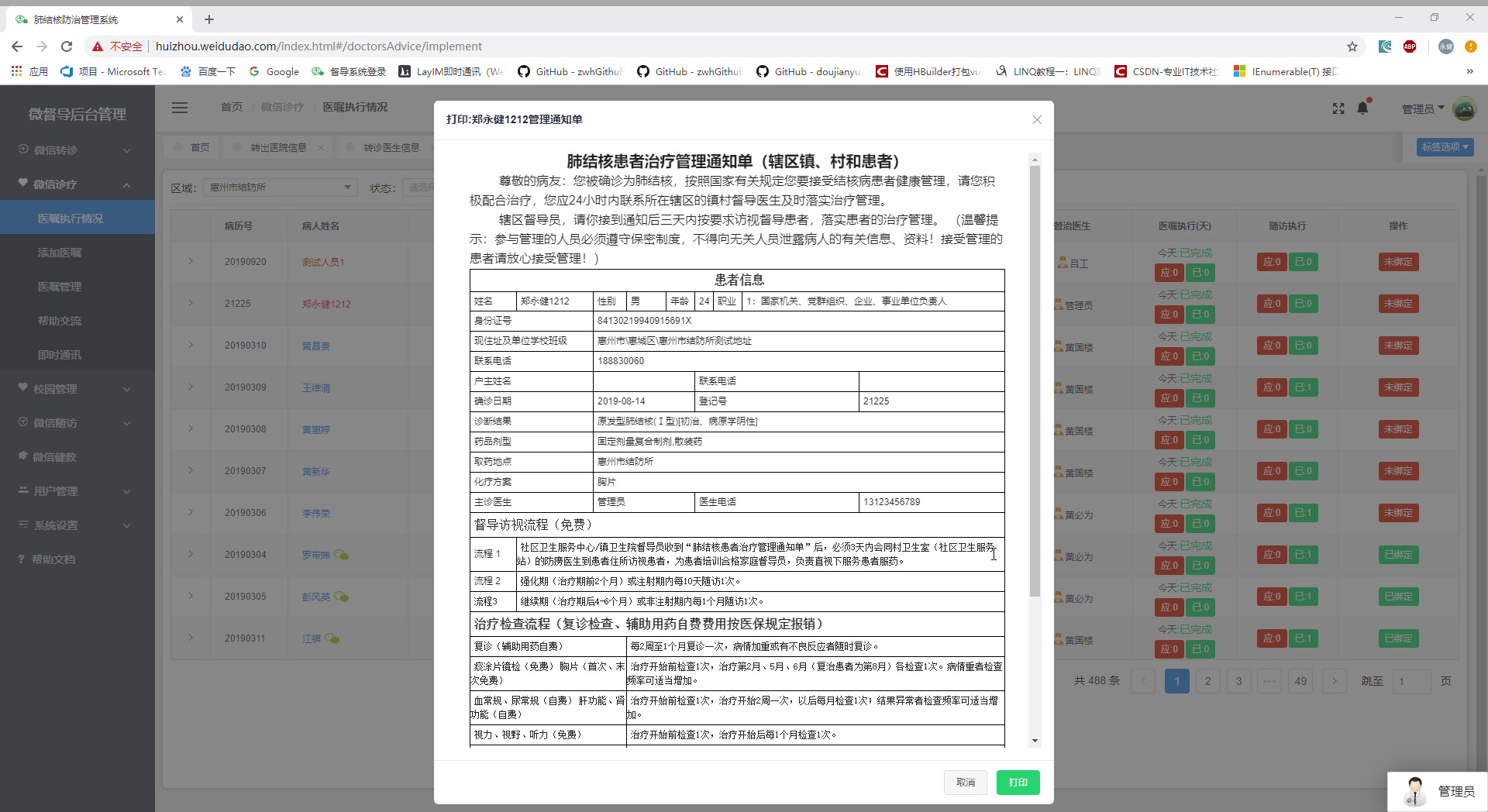Click the WeChat icon beside 江祺
1488x812 pixels.
tap(332, 638)
